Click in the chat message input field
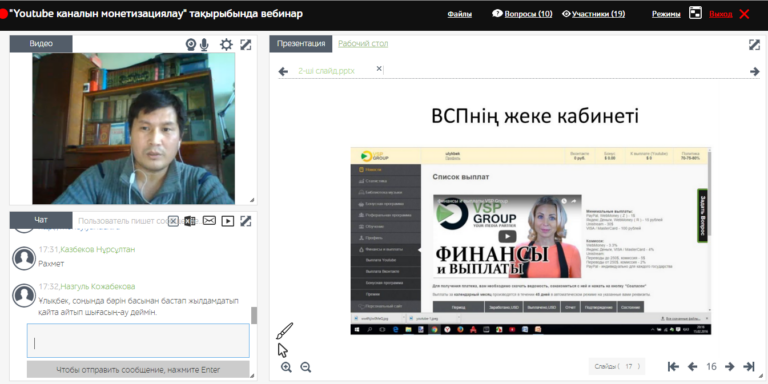This screenshot has height=384, width=768. coord(138,340)
